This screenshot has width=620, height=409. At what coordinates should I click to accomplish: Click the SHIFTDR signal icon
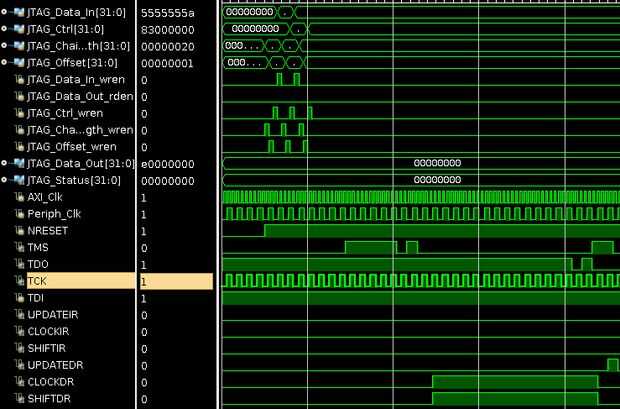point(19,398)
